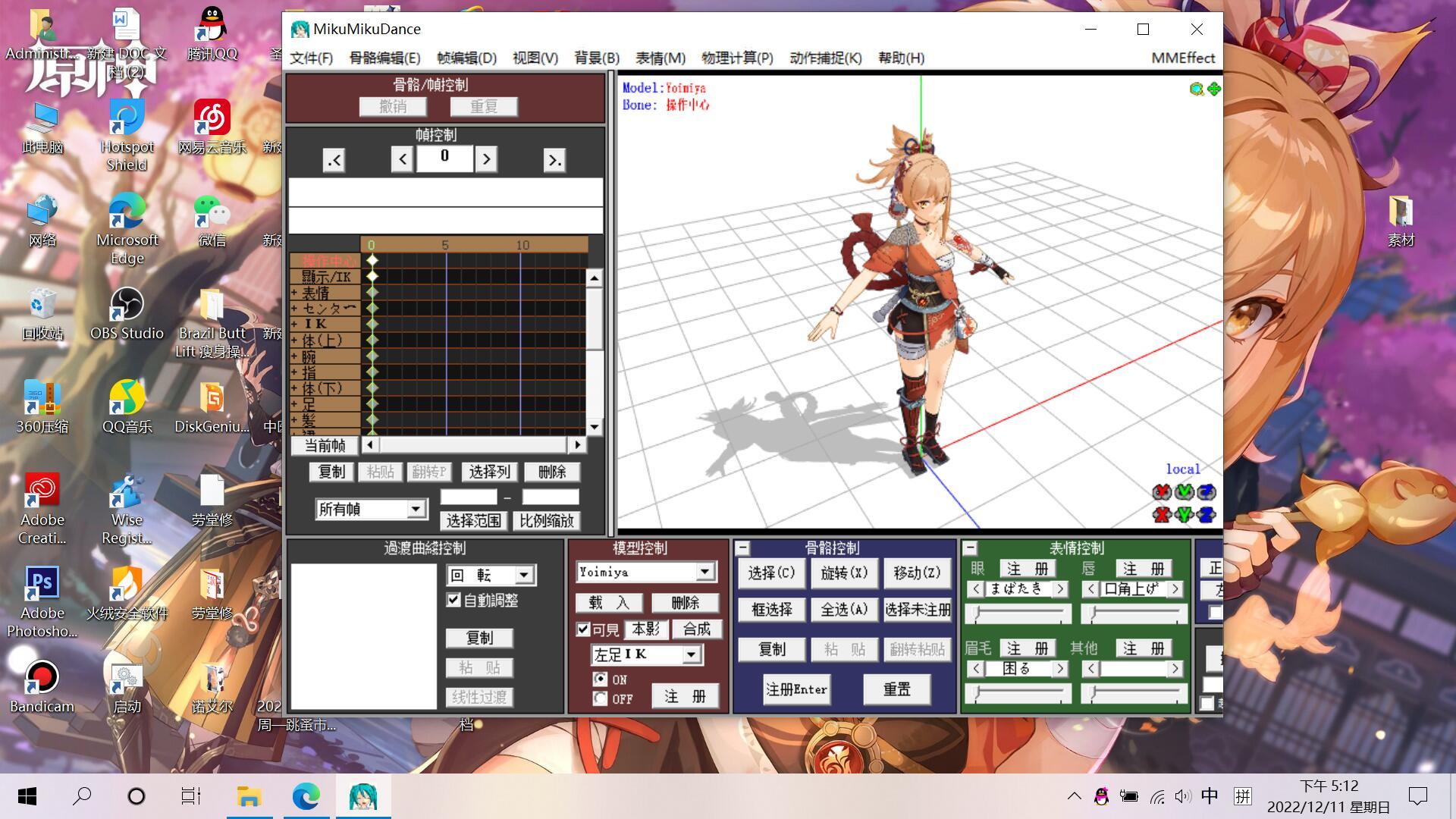Toggle the 自動調整 checkbox
Viewport: 1456px width, 819px height.
[x=454, y=600]
